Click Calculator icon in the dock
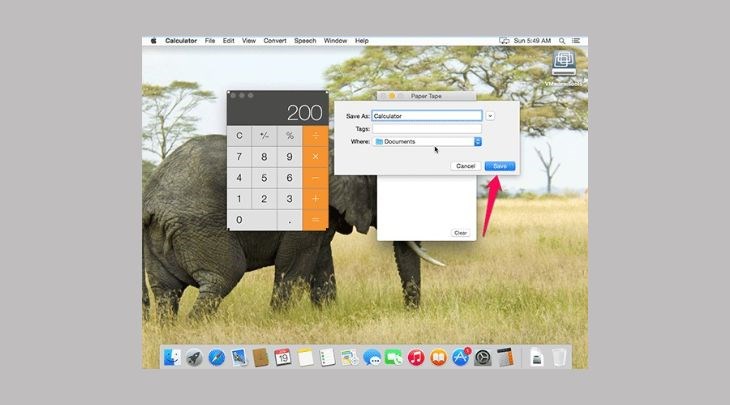730x405 pixels. (x=505, y=358)
